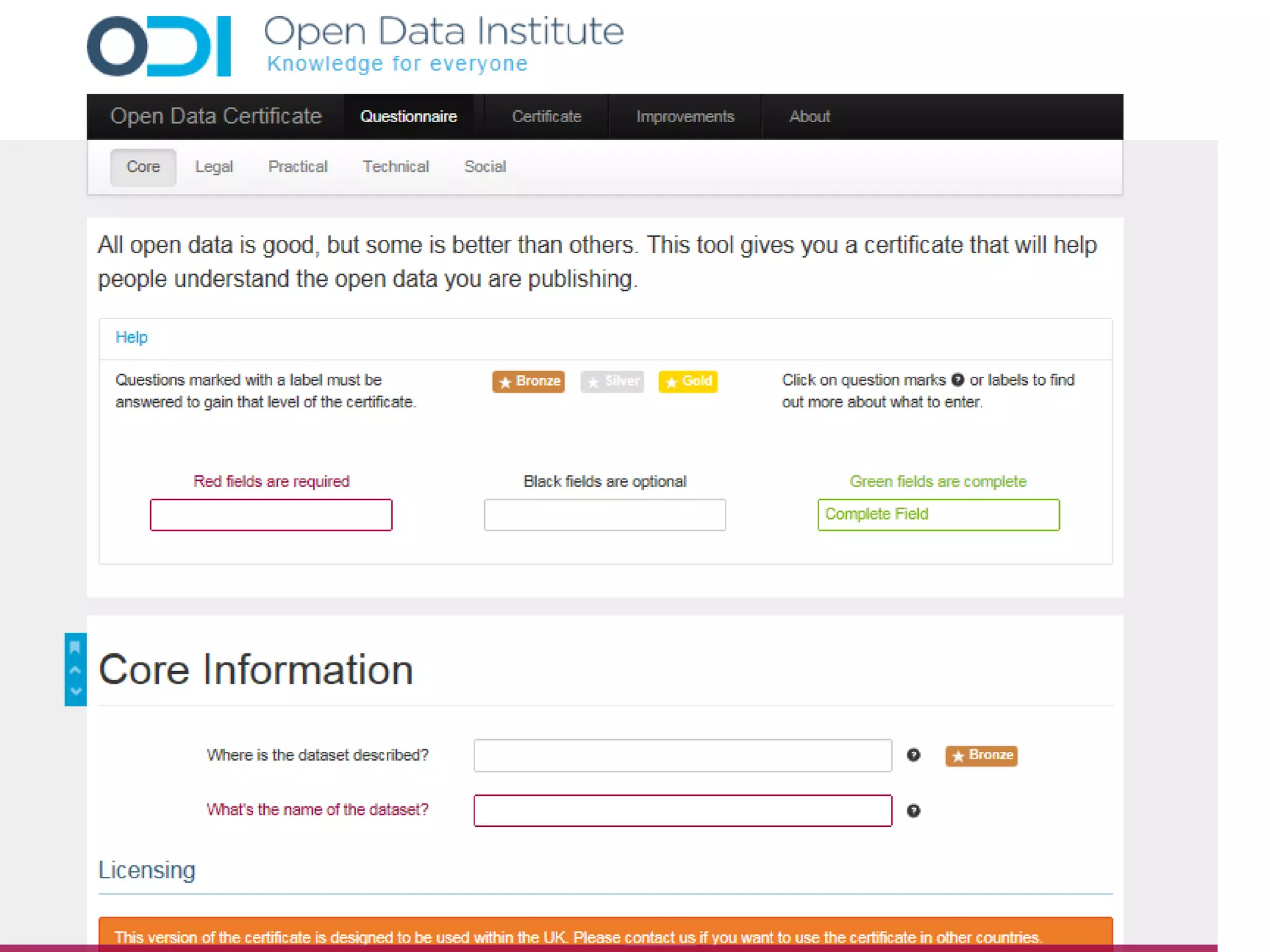Image resolution: width=1270 pixels, height=952 pixels.
Task: Go to the About page
Action: [809, 117]
